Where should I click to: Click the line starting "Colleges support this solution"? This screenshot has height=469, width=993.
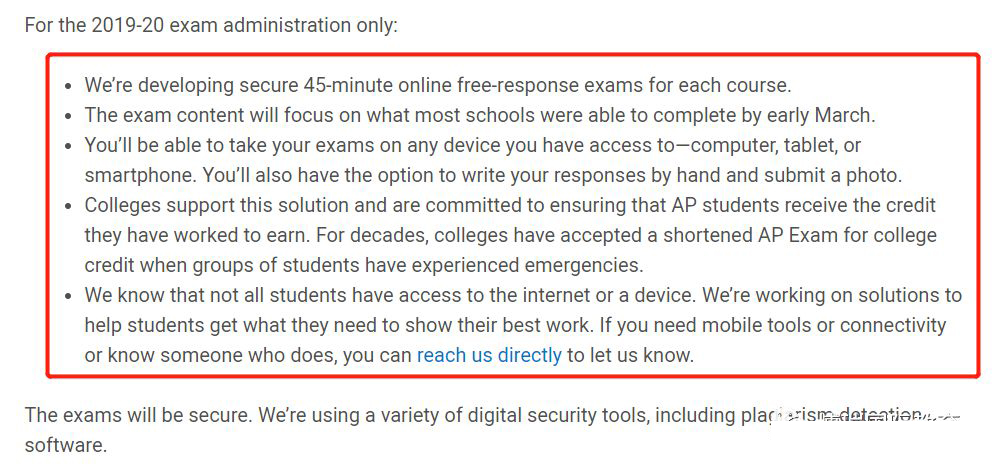(x=510, y=205)
